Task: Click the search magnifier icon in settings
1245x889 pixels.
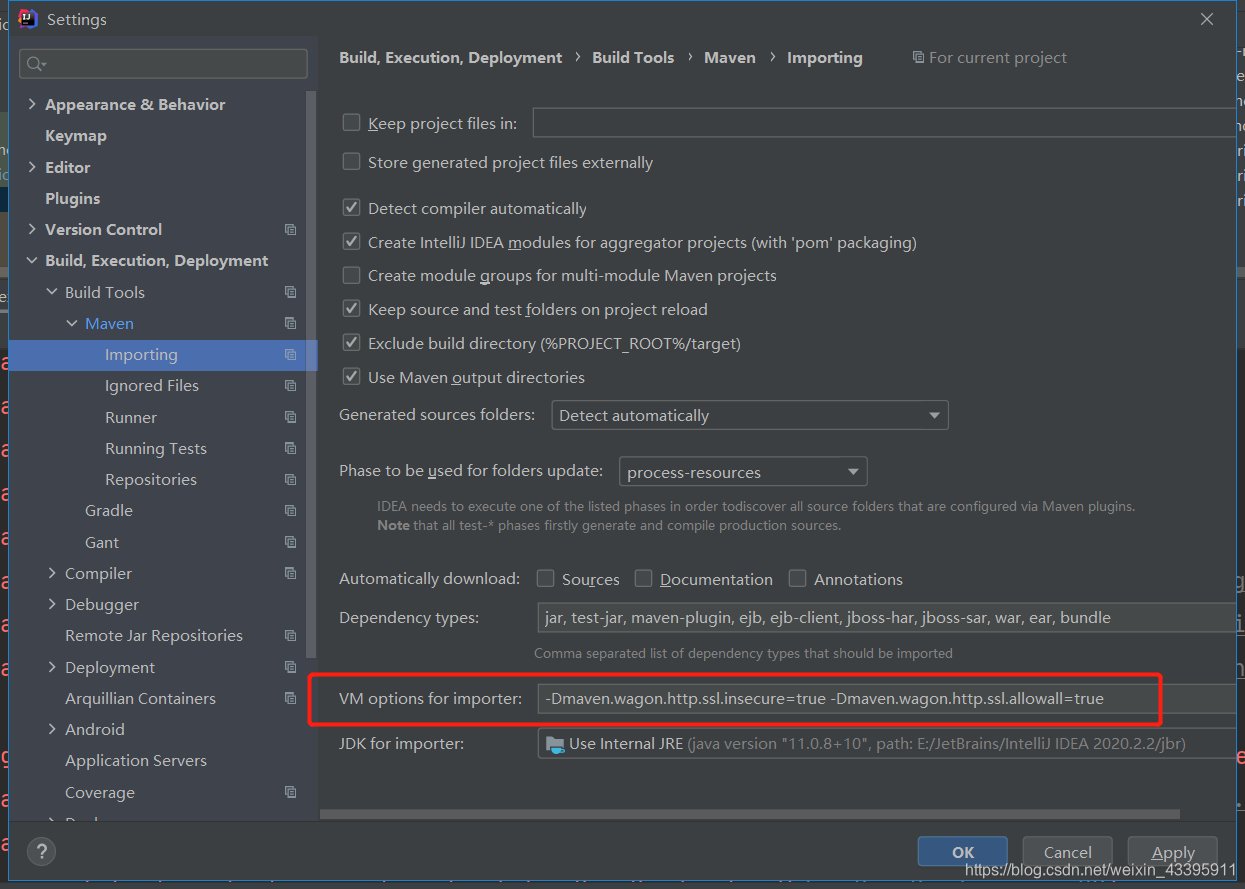Action: pos(35,64)
